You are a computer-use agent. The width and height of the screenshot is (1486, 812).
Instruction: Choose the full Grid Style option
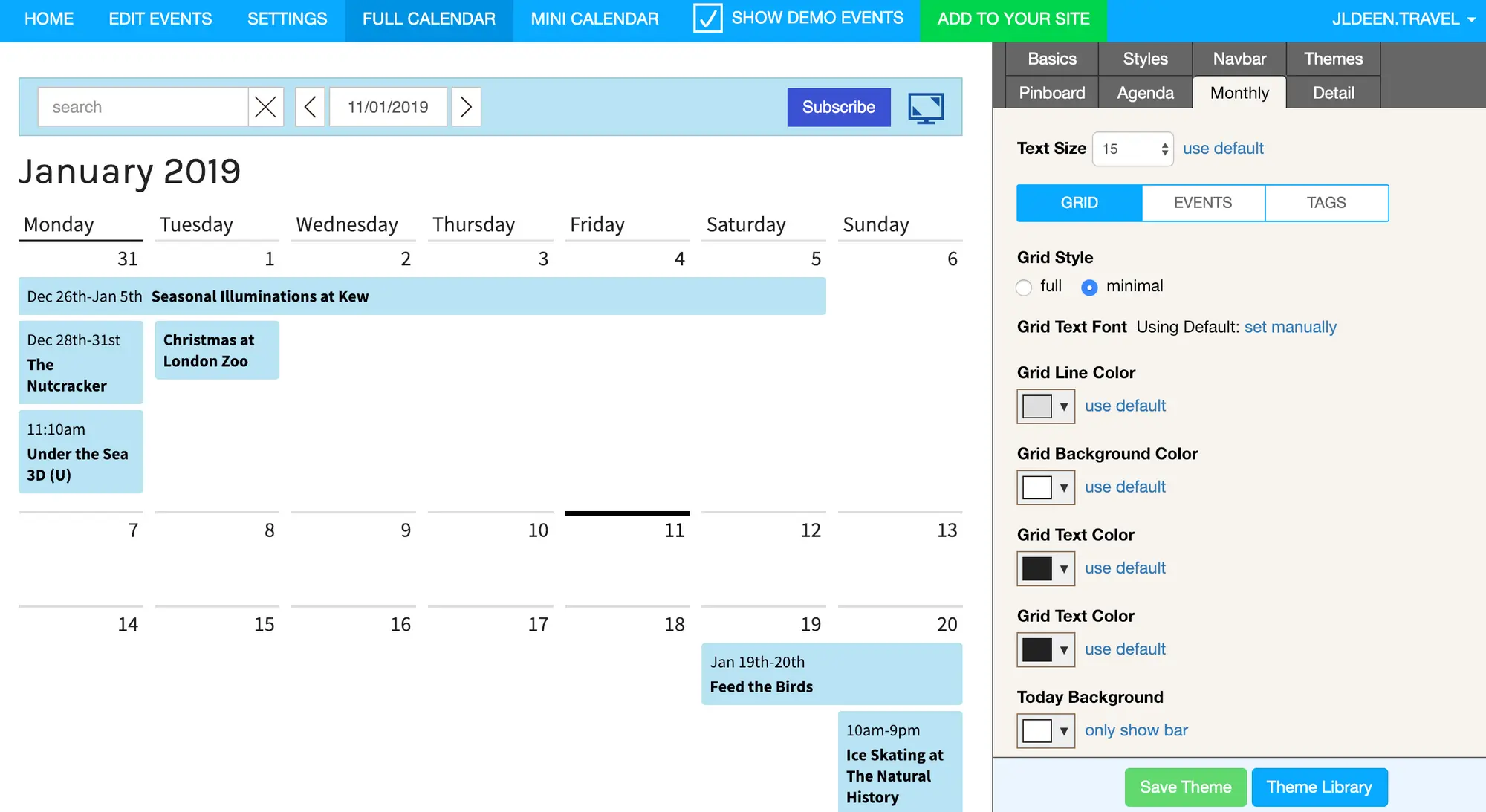tap(1024, 287)
